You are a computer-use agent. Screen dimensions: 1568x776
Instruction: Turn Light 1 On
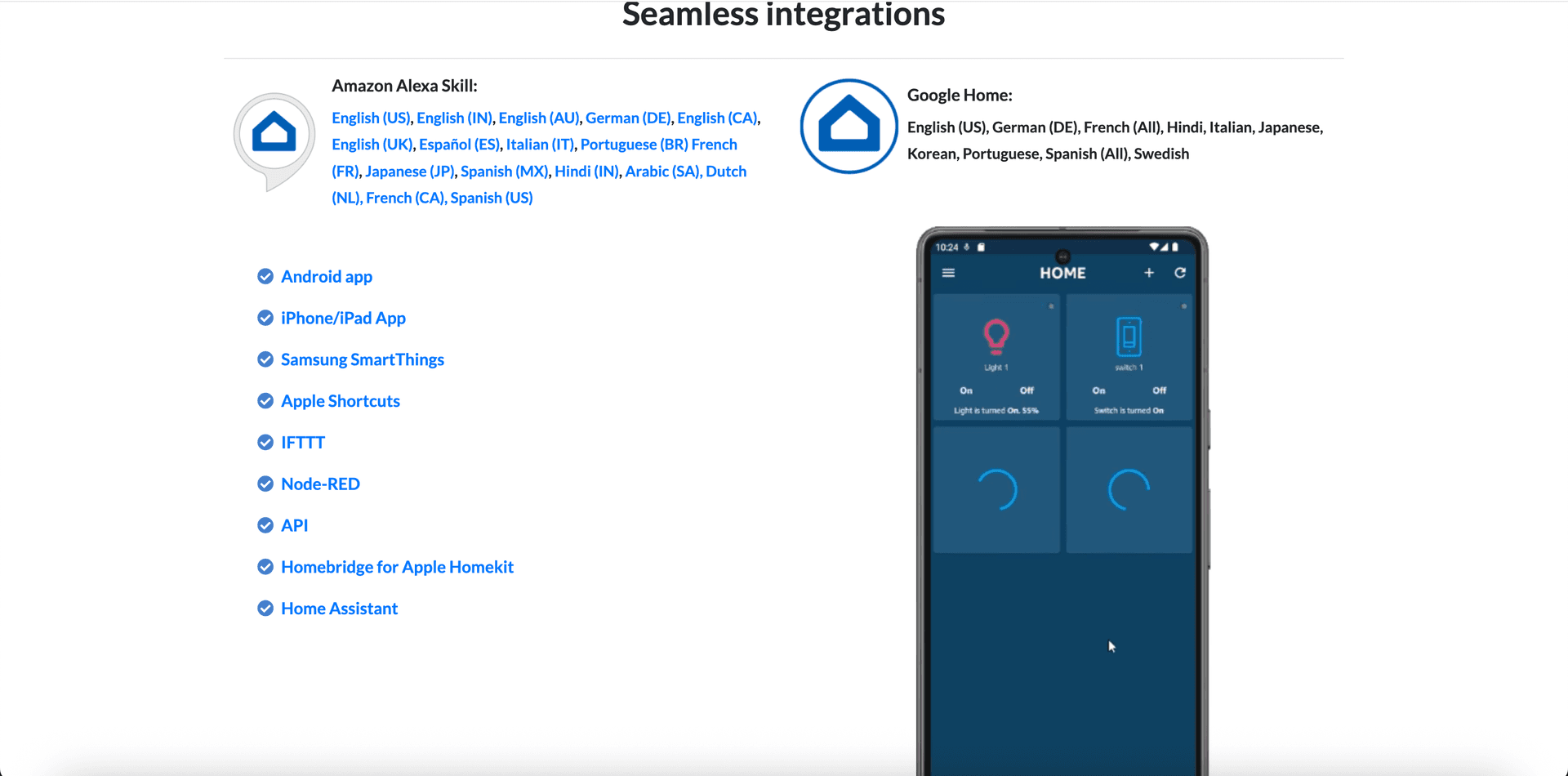point(966,390)
